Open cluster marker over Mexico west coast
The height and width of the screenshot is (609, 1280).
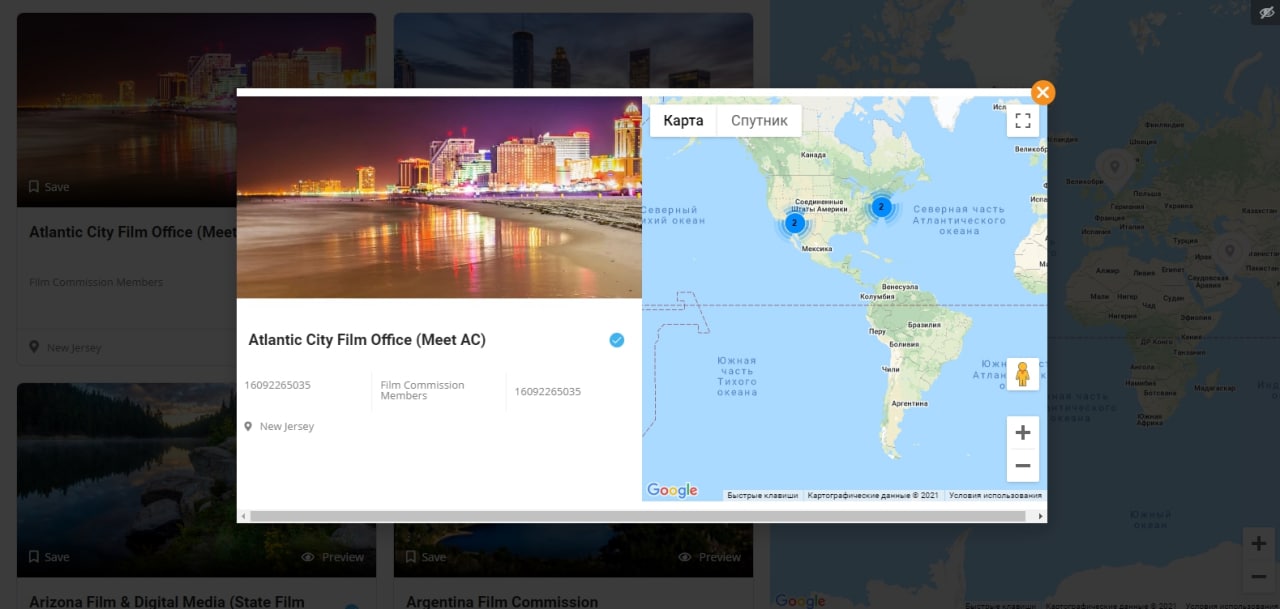tap(794, 223)
